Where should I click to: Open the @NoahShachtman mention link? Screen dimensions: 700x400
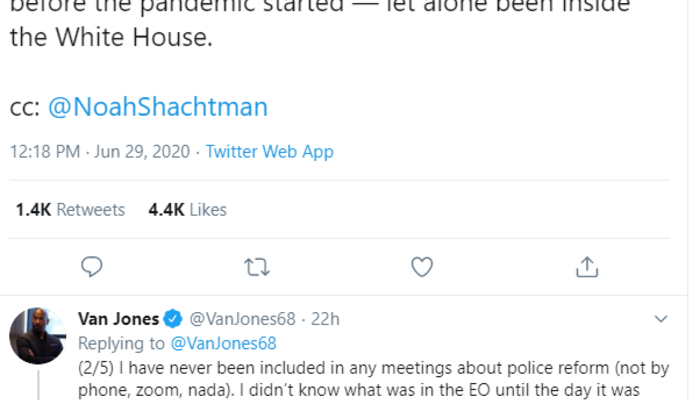(x=157, y=108)
